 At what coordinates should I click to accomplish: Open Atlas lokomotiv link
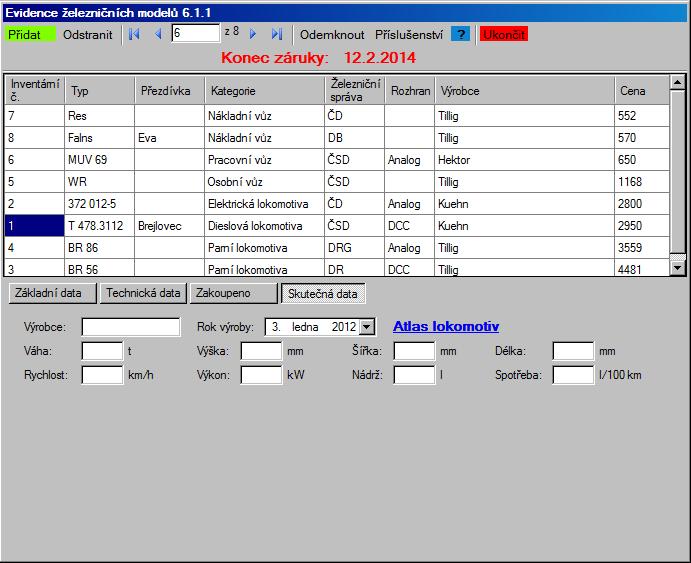(446, 326)
